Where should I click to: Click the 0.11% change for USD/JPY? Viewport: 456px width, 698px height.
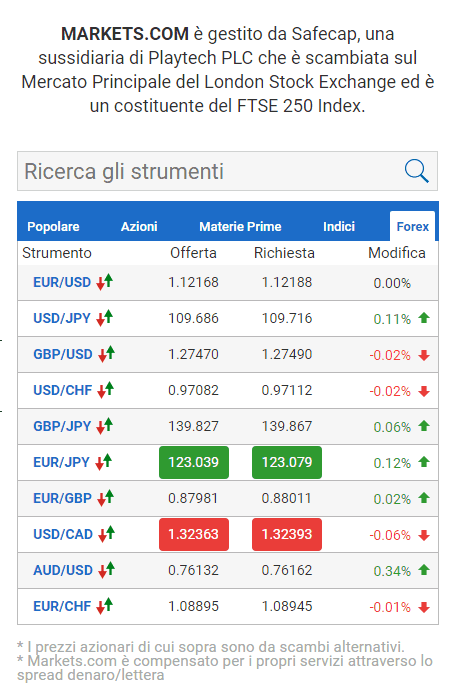tap(392, 319)
